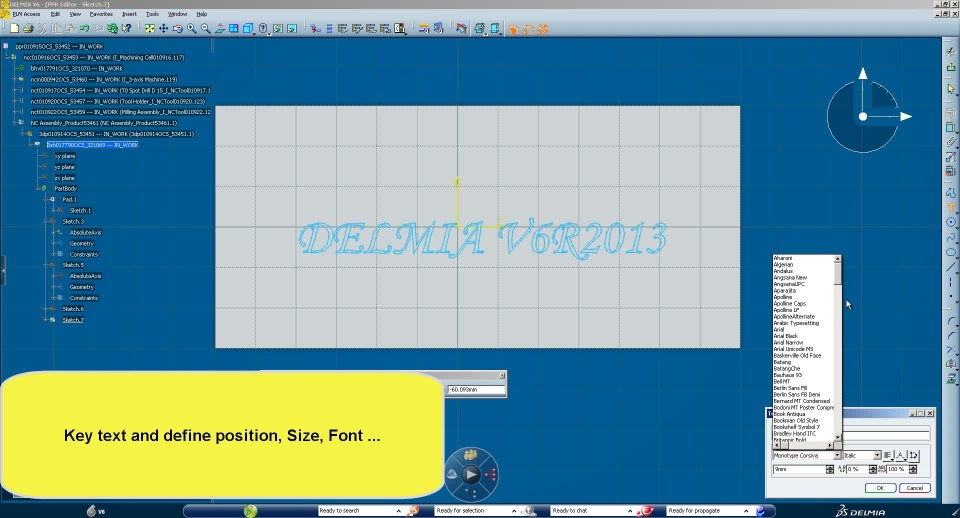Select the Rotate view tool
The width and height of the screenshot is (960, 518).
(x=178, y=28)
